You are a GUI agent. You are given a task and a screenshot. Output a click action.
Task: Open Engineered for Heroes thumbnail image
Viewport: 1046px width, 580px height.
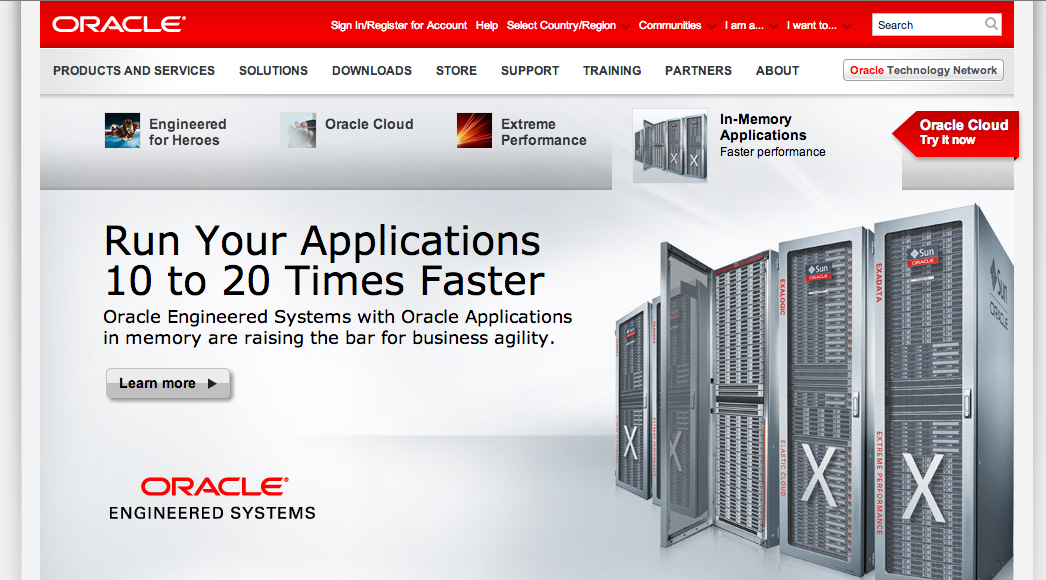click(122, 130)
